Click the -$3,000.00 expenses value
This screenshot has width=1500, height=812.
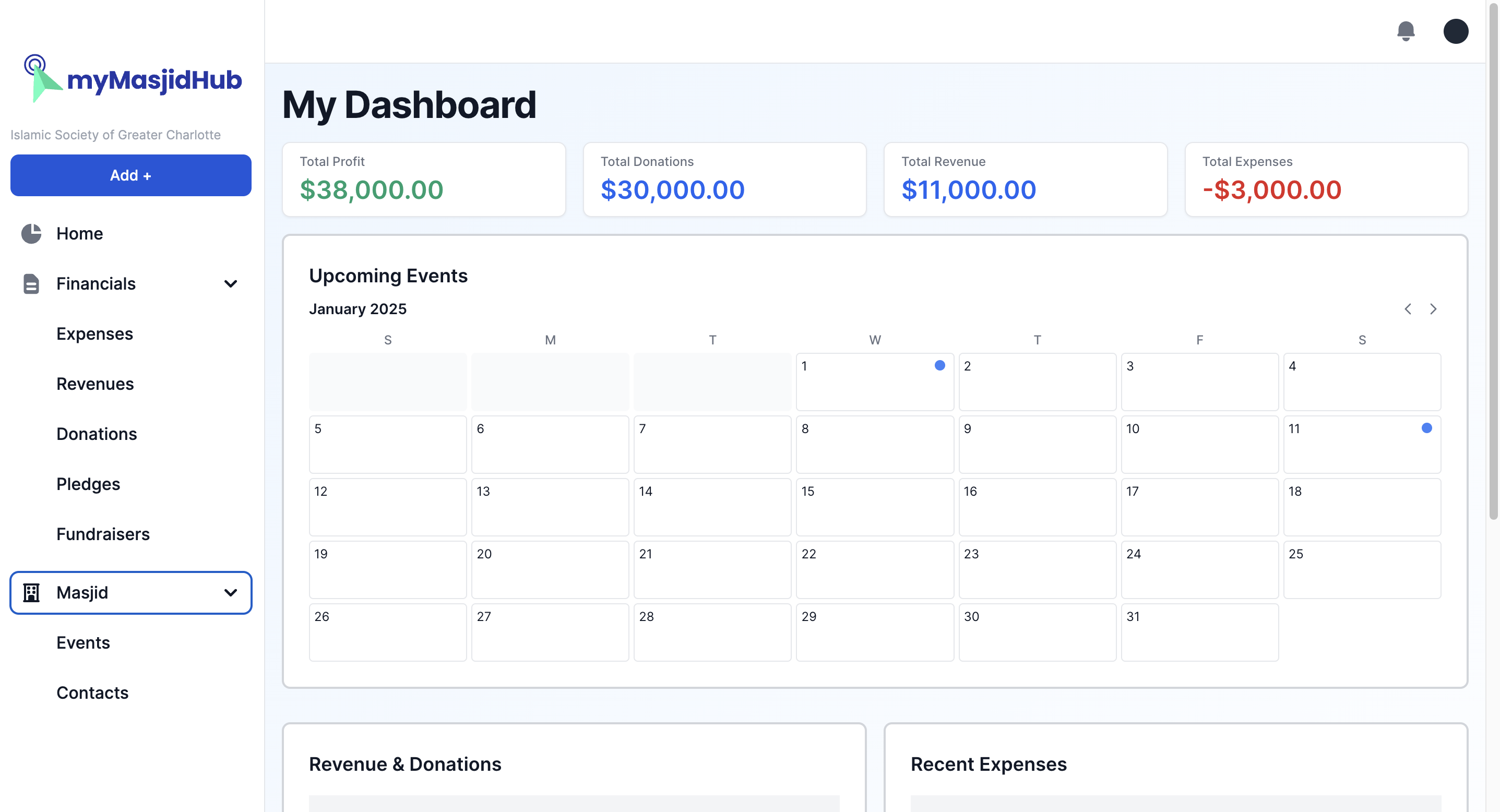click(1272, 190)
